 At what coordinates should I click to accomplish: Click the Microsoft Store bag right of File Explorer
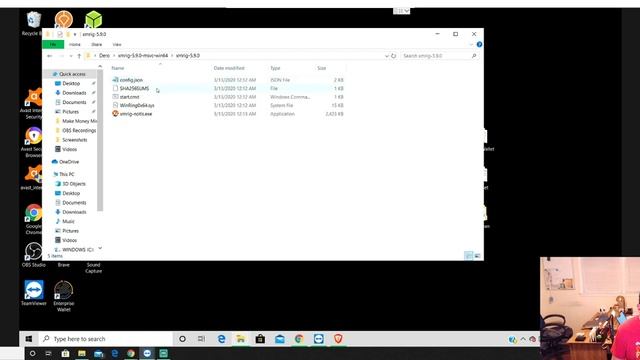point(260,339)
